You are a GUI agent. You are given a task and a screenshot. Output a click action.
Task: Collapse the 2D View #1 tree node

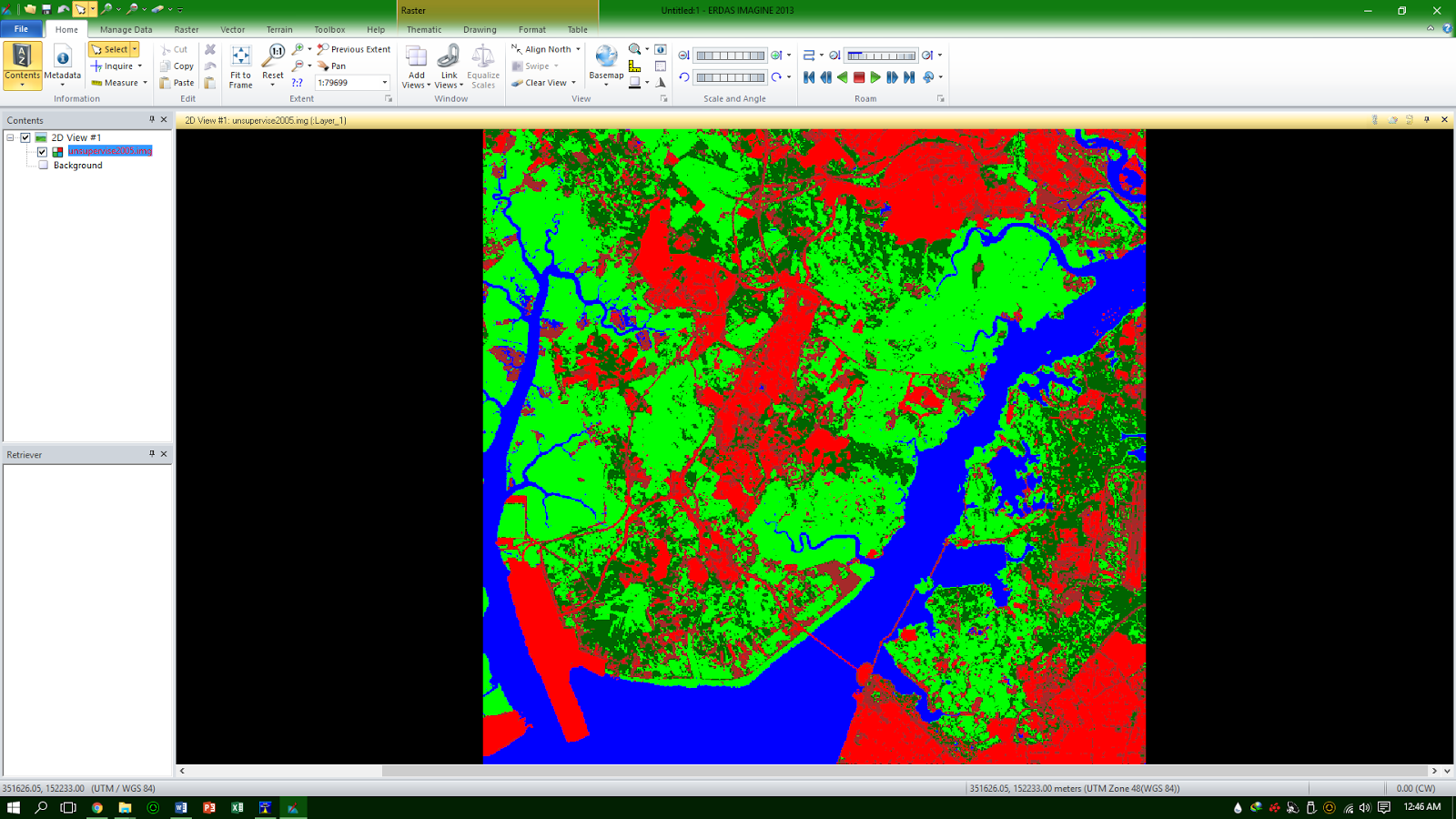coord(11,137)
